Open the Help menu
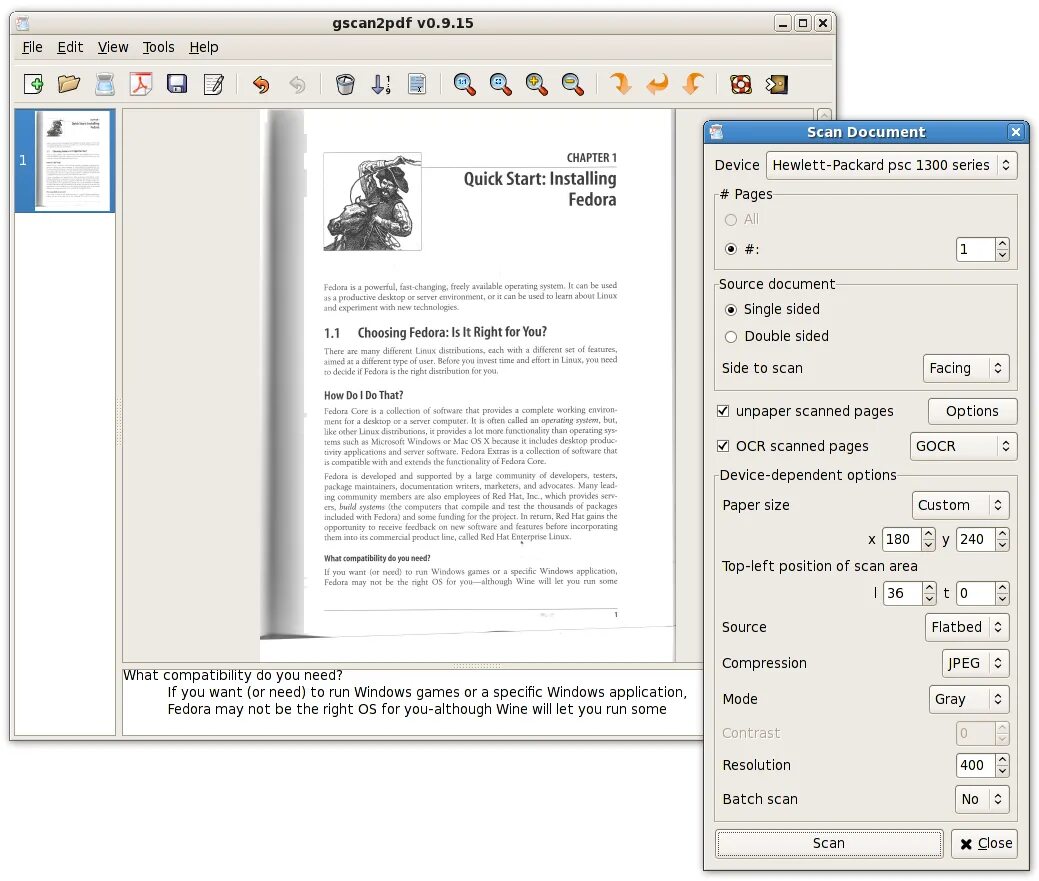Screen dimensions: 1039x881 tap(203, 47)
